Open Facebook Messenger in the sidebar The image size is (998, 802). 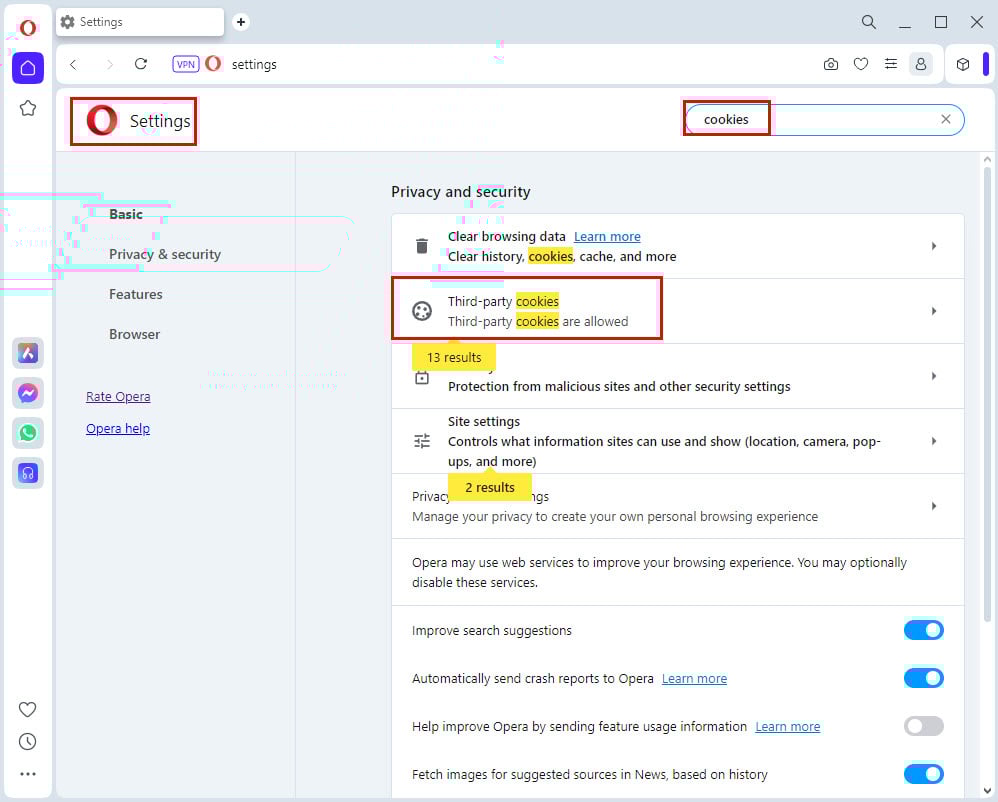(28, 393)
